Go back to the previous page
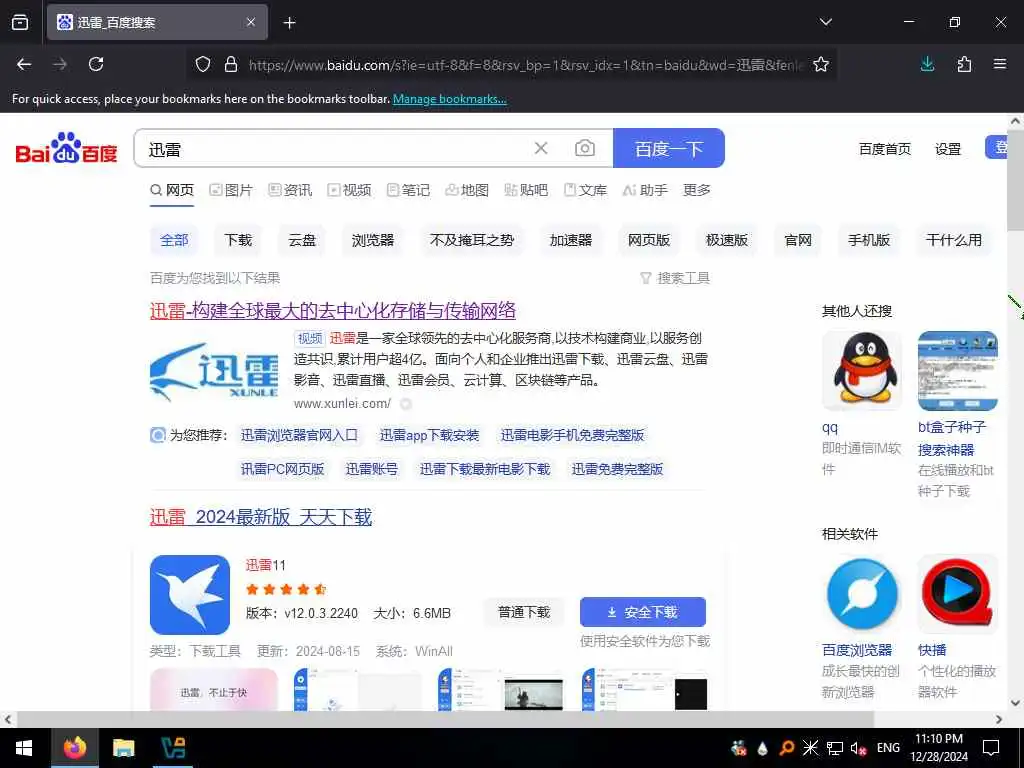This screenshot has height=768, width=1024. point(24,64)
